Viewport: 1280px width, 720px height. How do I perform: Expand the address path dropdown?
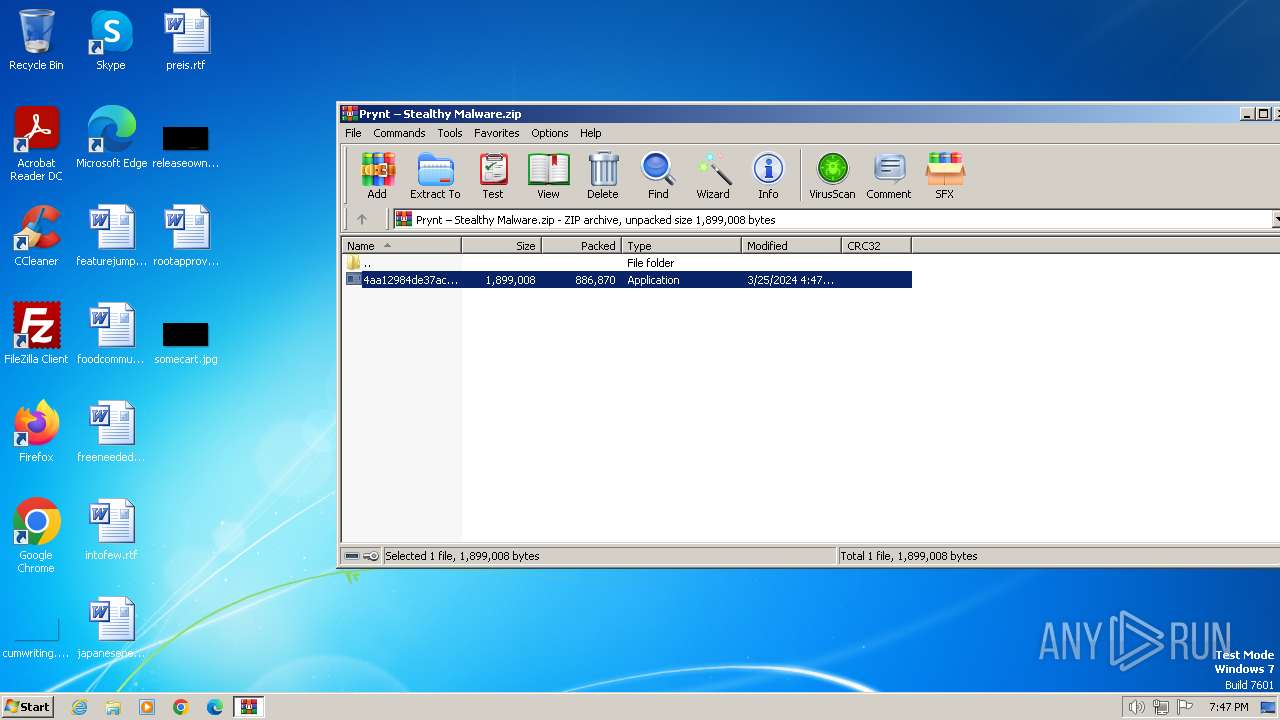point(1276,220)
